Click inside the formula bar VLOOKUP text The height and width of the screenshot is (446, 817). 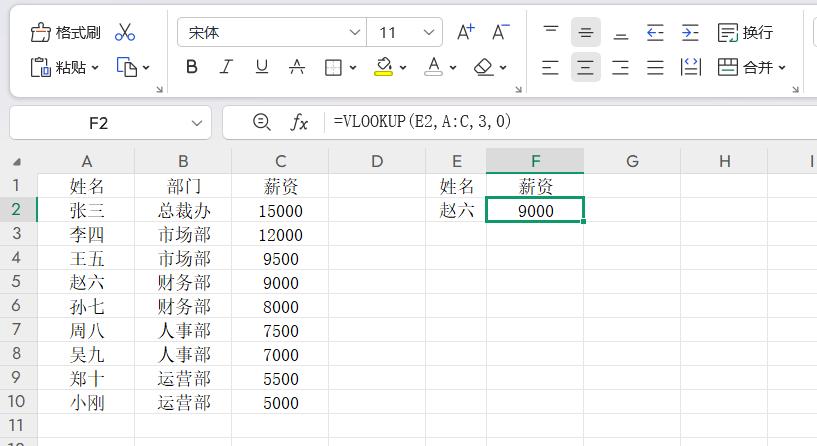[422, 122]
